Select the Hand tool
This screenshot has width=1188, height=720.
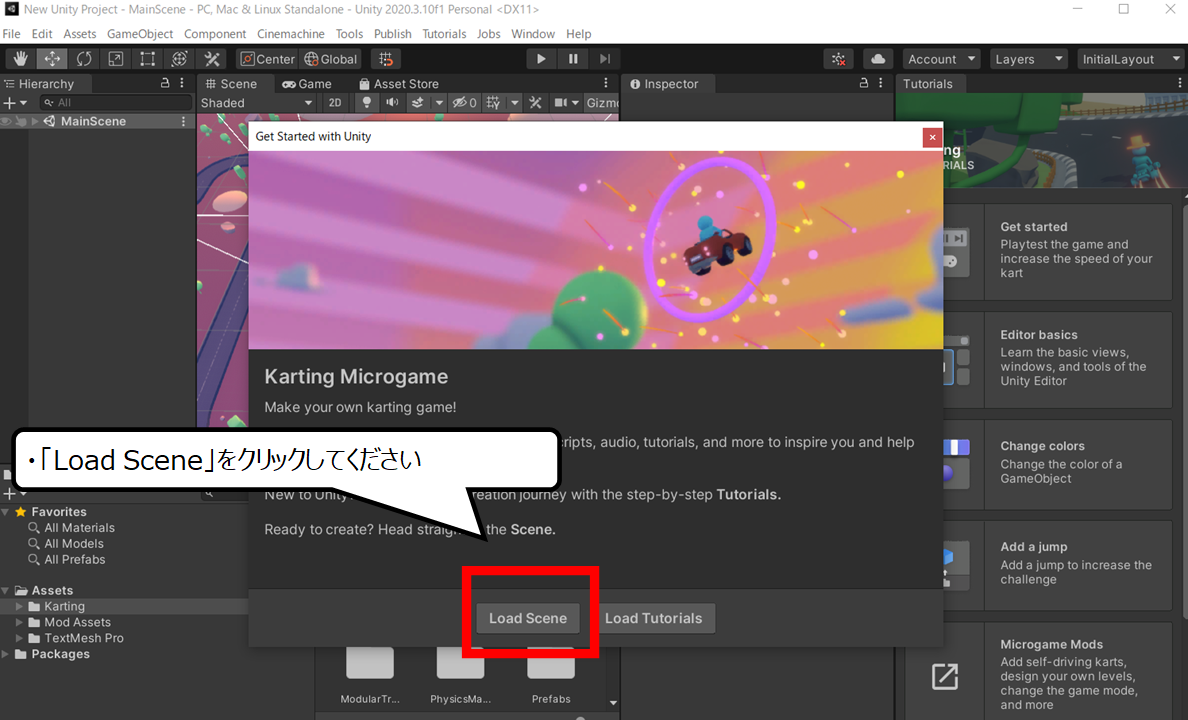(20, 59)
